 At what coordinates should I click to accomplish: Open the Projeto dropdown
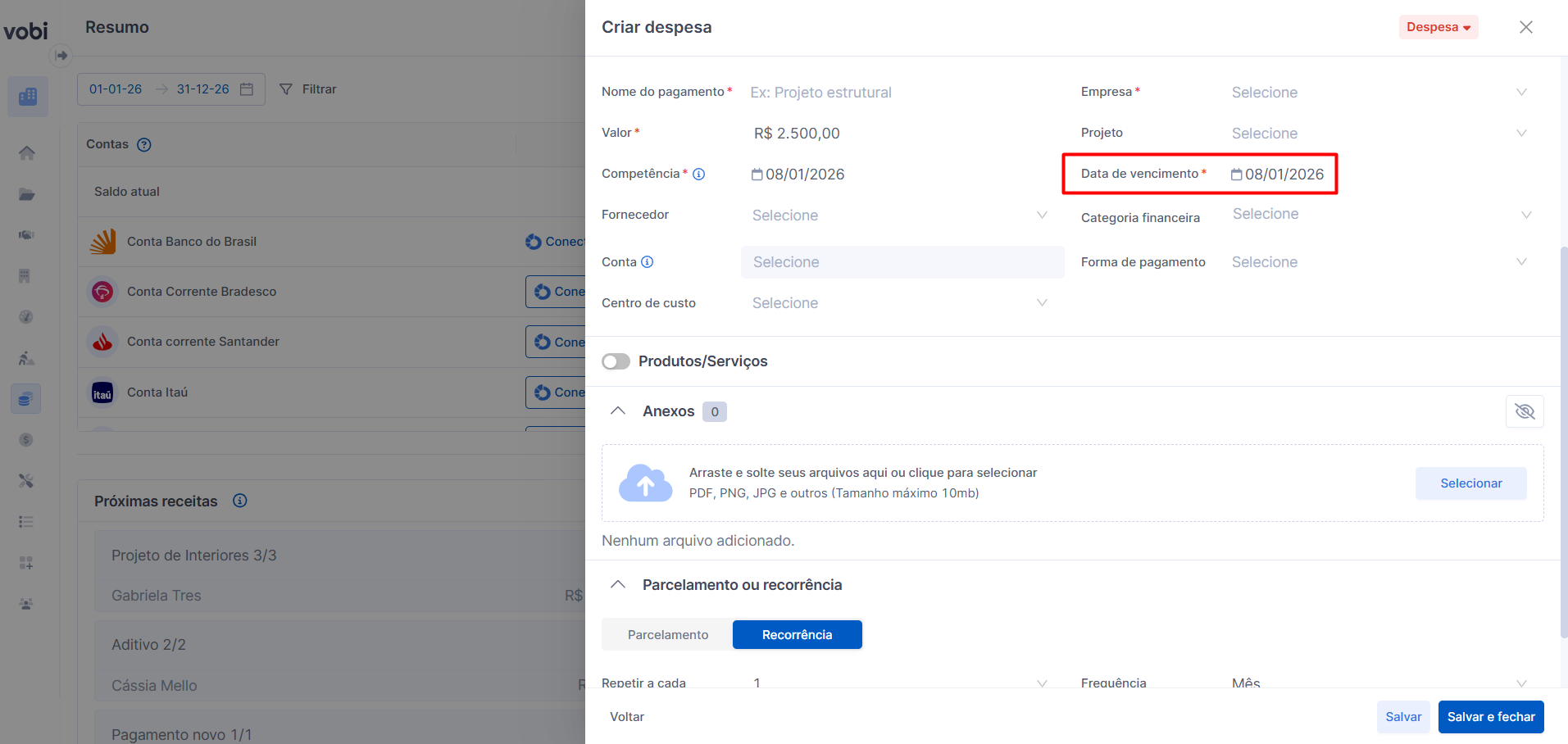pyautogui.click(x=1379, y=134)
